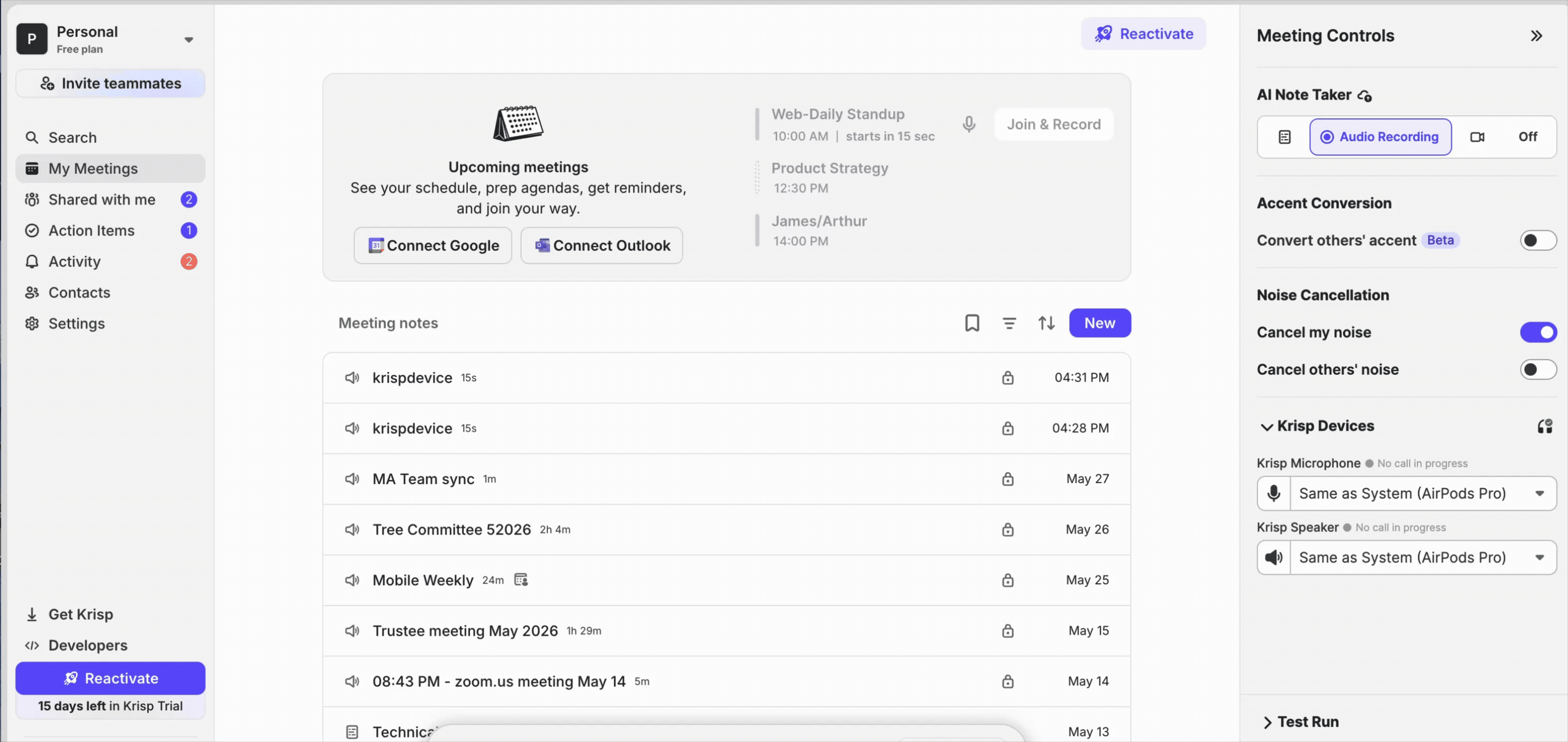Click the microphone icon beside Web-Daily Standup
Screen dimensions: 1568x742
click(x=969, y=125)
